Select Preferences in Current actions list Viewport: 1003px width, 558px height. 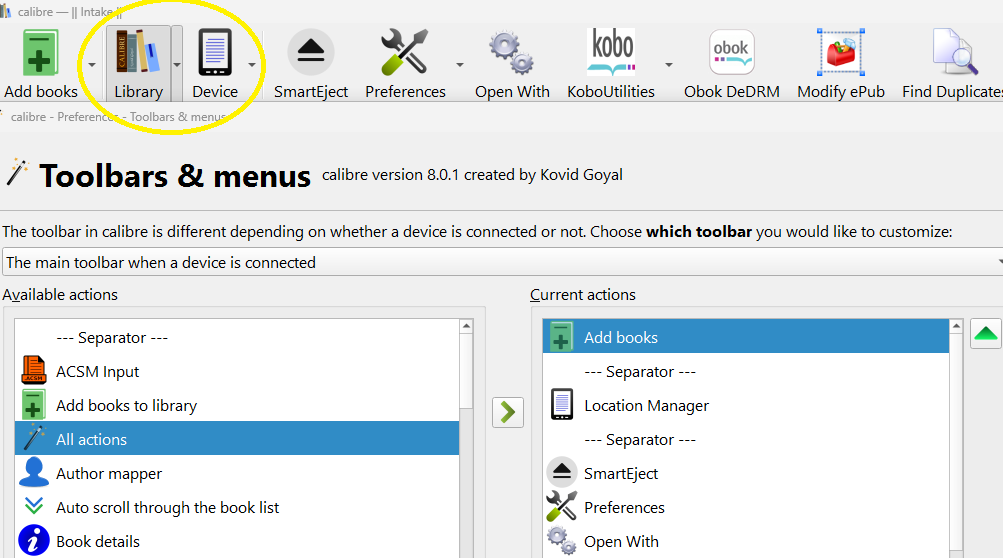pyautogui.click(x=746, y=507)
